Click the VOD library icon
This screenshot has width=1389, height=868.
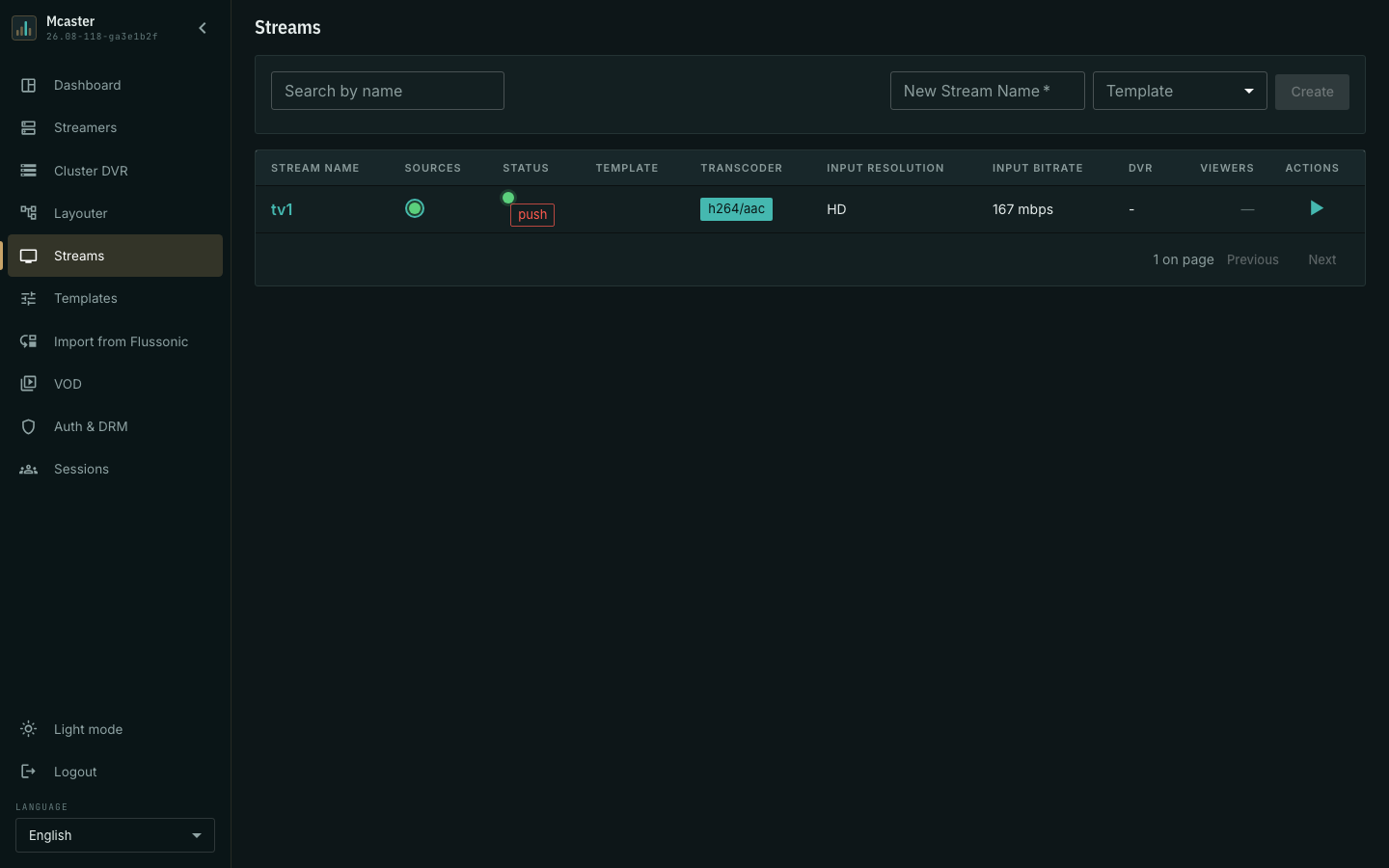pyautogui.click(x=29, y=384)
